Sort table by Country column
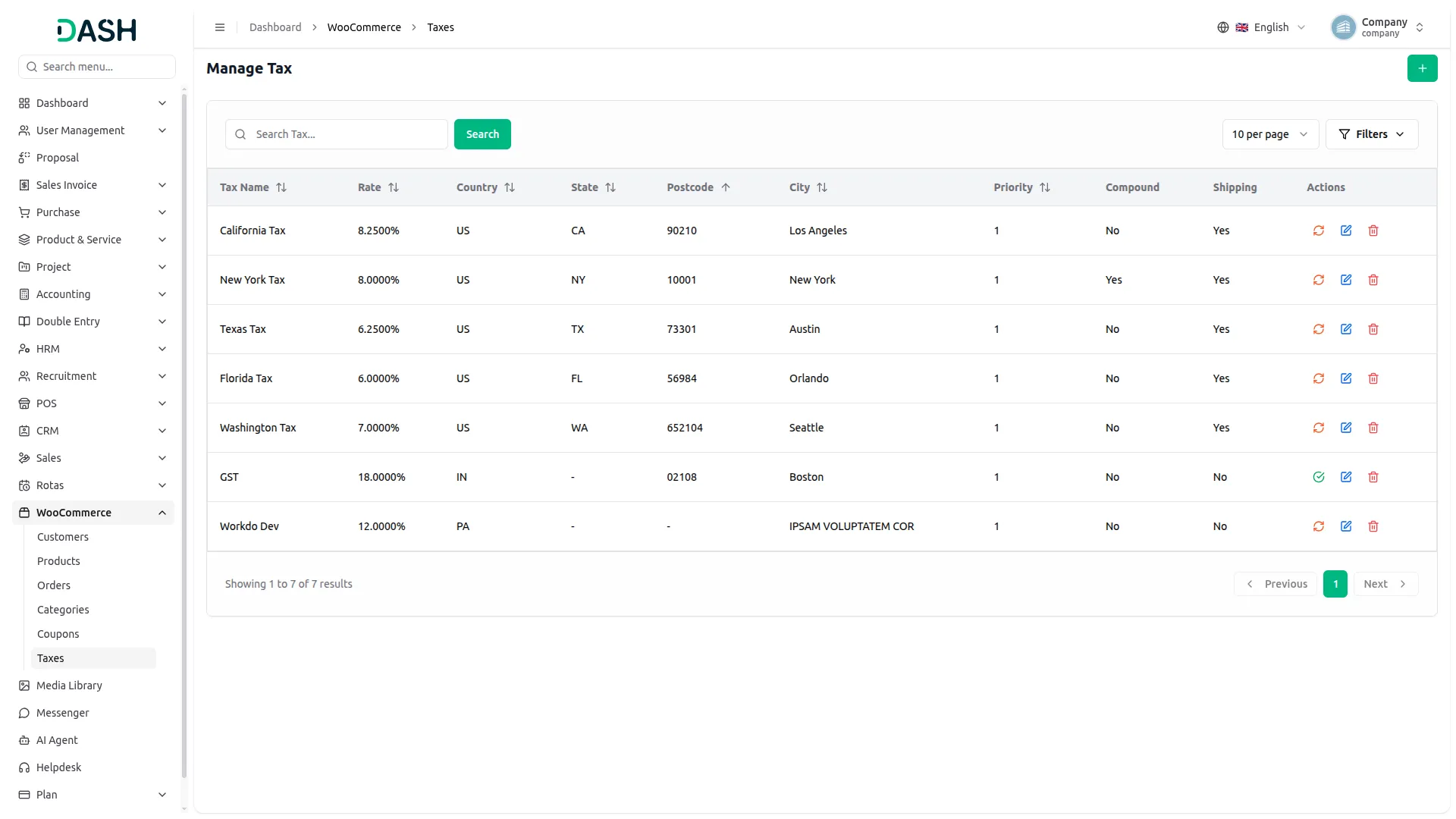This screenshot has height=819, width=1456. [485, 187]
